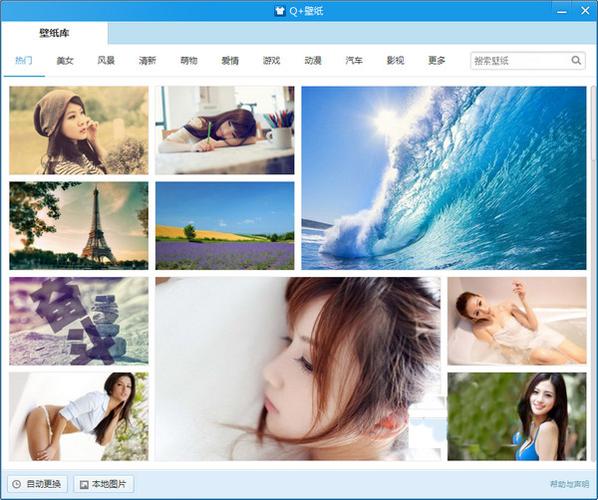Select the 壁纸库 tab
Screen dimensions: 598x500
coord(54,33)
